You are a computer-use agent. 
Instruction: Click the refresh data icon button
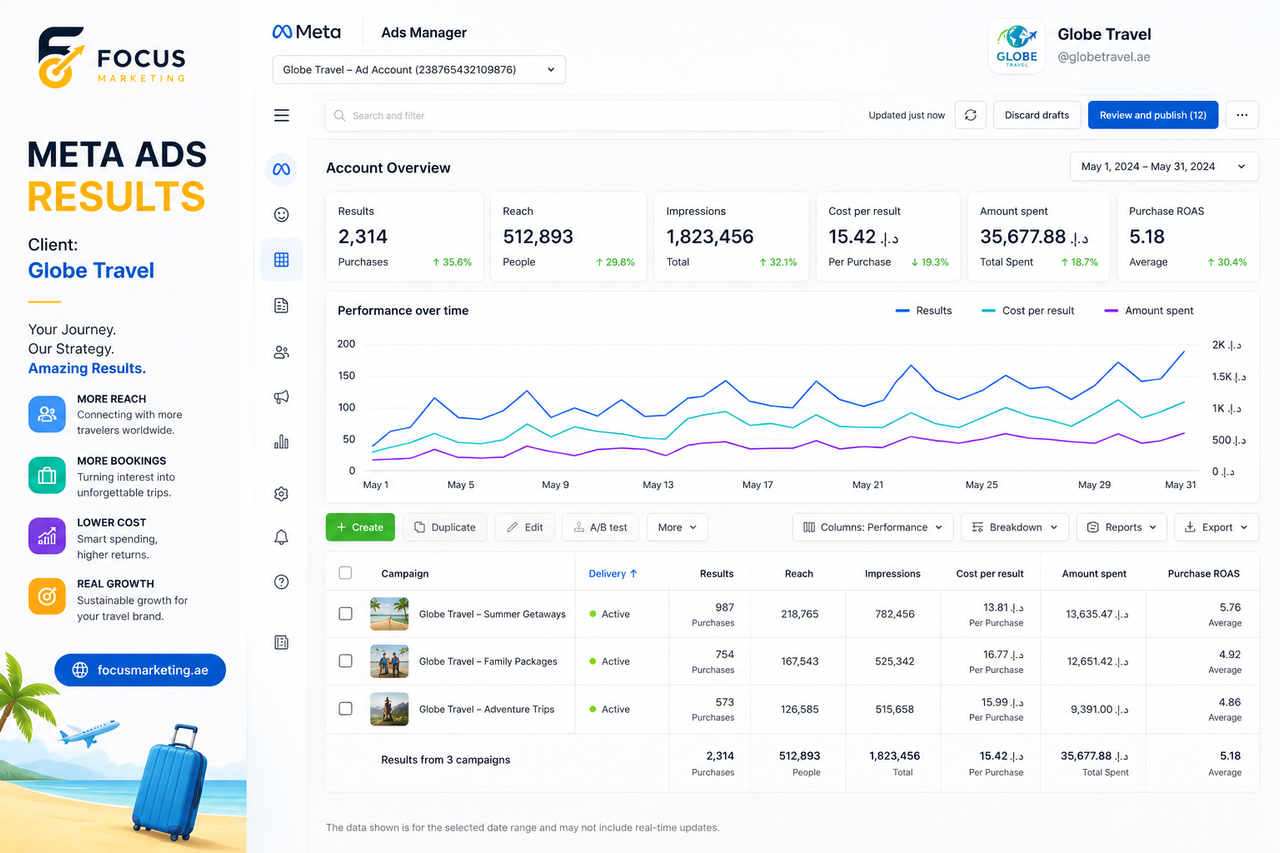click(x=970, y=115)
